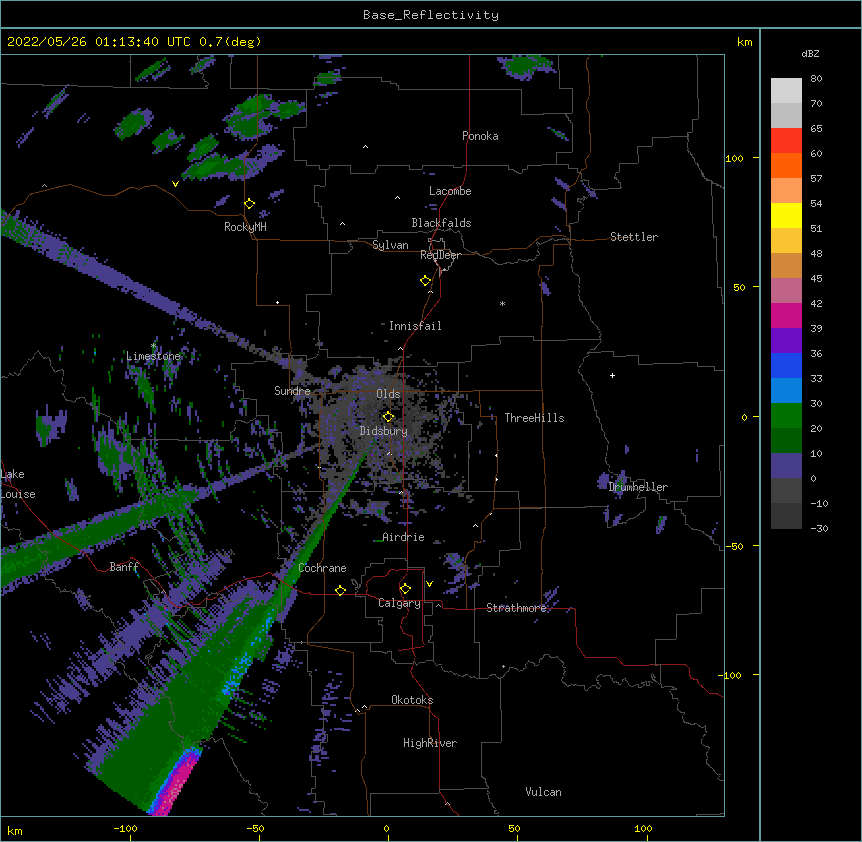The width and height of the screenshot is (862, 842).
Task: Pick the purple 39 dBZ legend swatch
Action: point(786,340)
